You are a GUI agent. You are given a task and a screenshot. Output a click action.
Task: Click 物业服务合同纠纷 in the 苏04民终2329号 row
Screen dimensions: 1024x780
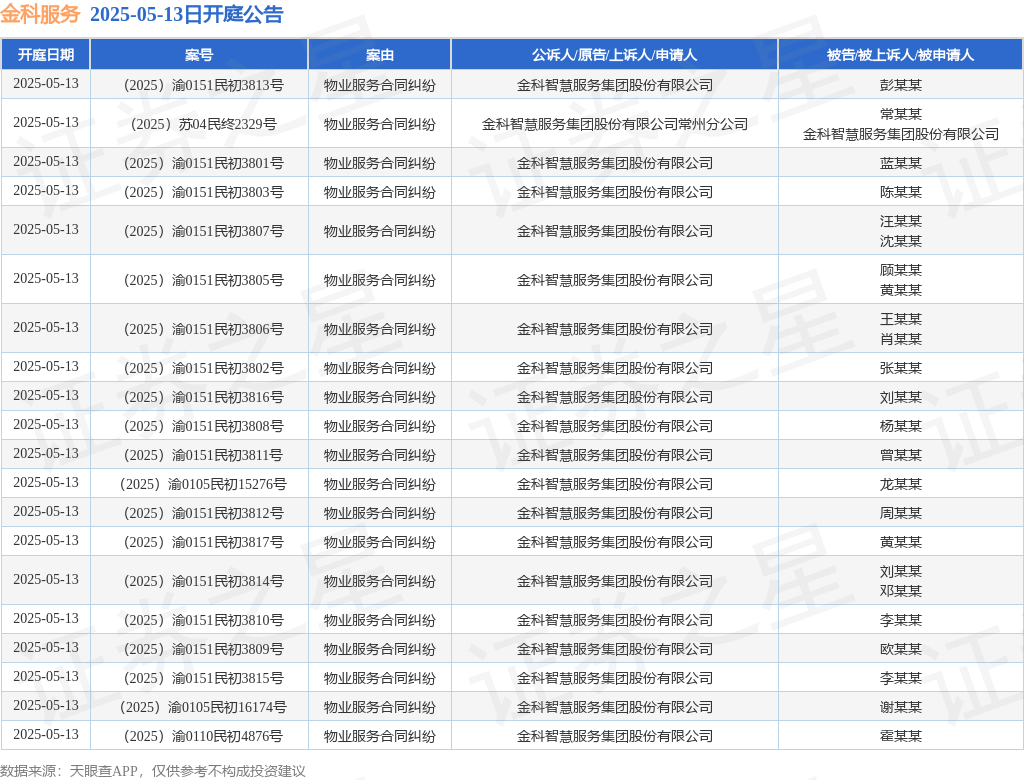[x=379, y=124]
